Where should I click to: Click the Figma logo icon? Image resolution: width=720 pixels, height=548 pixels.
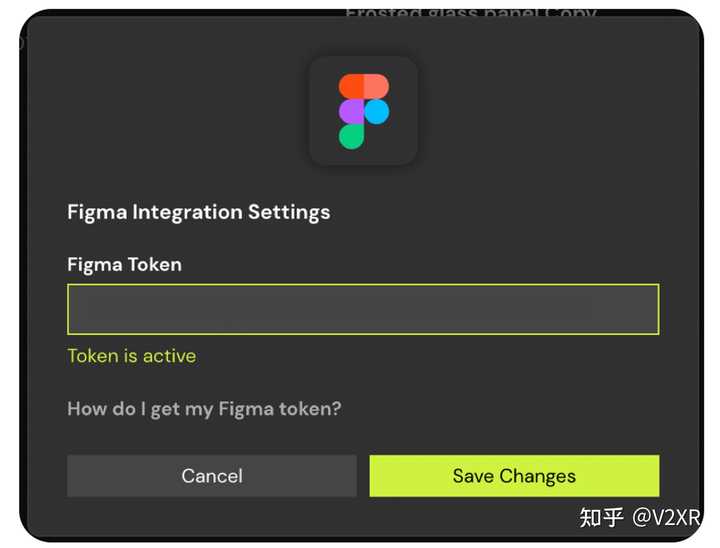point(363,111)
